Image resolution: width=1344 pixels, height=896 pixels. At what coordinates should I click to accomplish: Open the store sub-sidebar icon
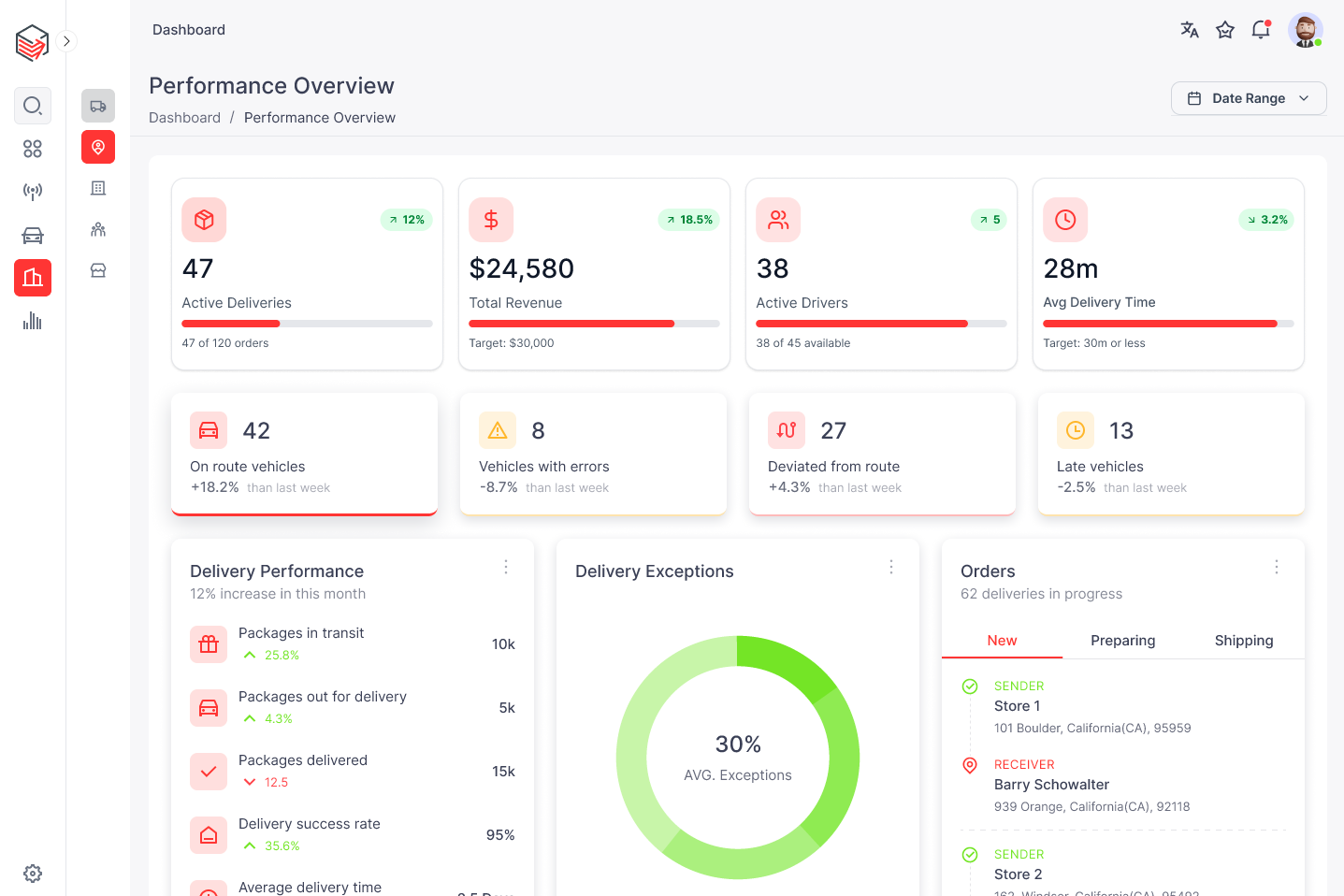[x=98, y=270]
